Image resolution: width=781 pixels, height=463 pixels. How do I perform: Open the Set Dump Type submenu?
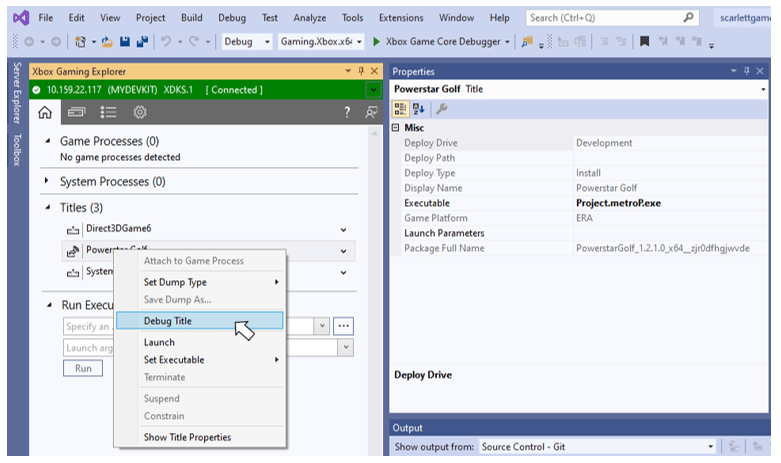(199, 282)
